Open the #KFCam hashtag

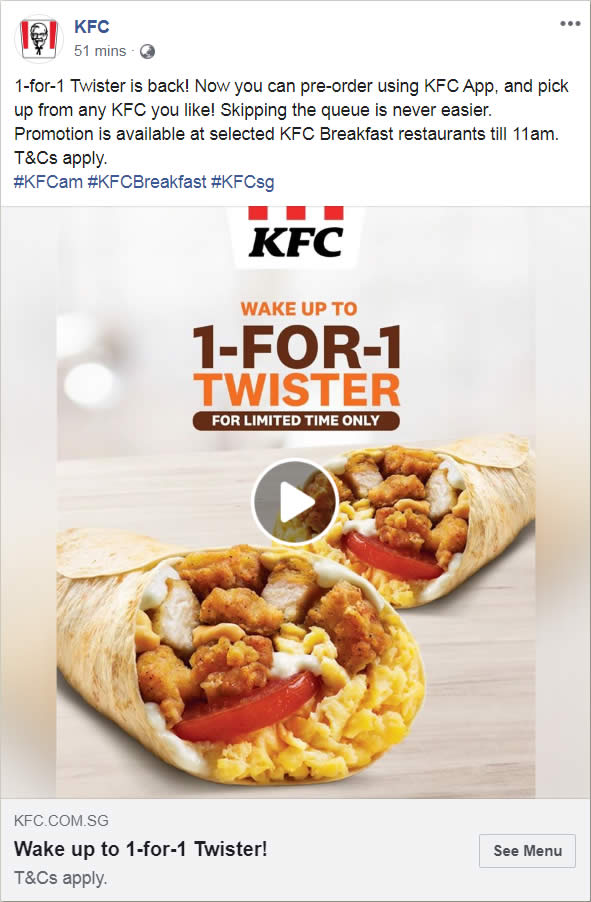(48, 182)
